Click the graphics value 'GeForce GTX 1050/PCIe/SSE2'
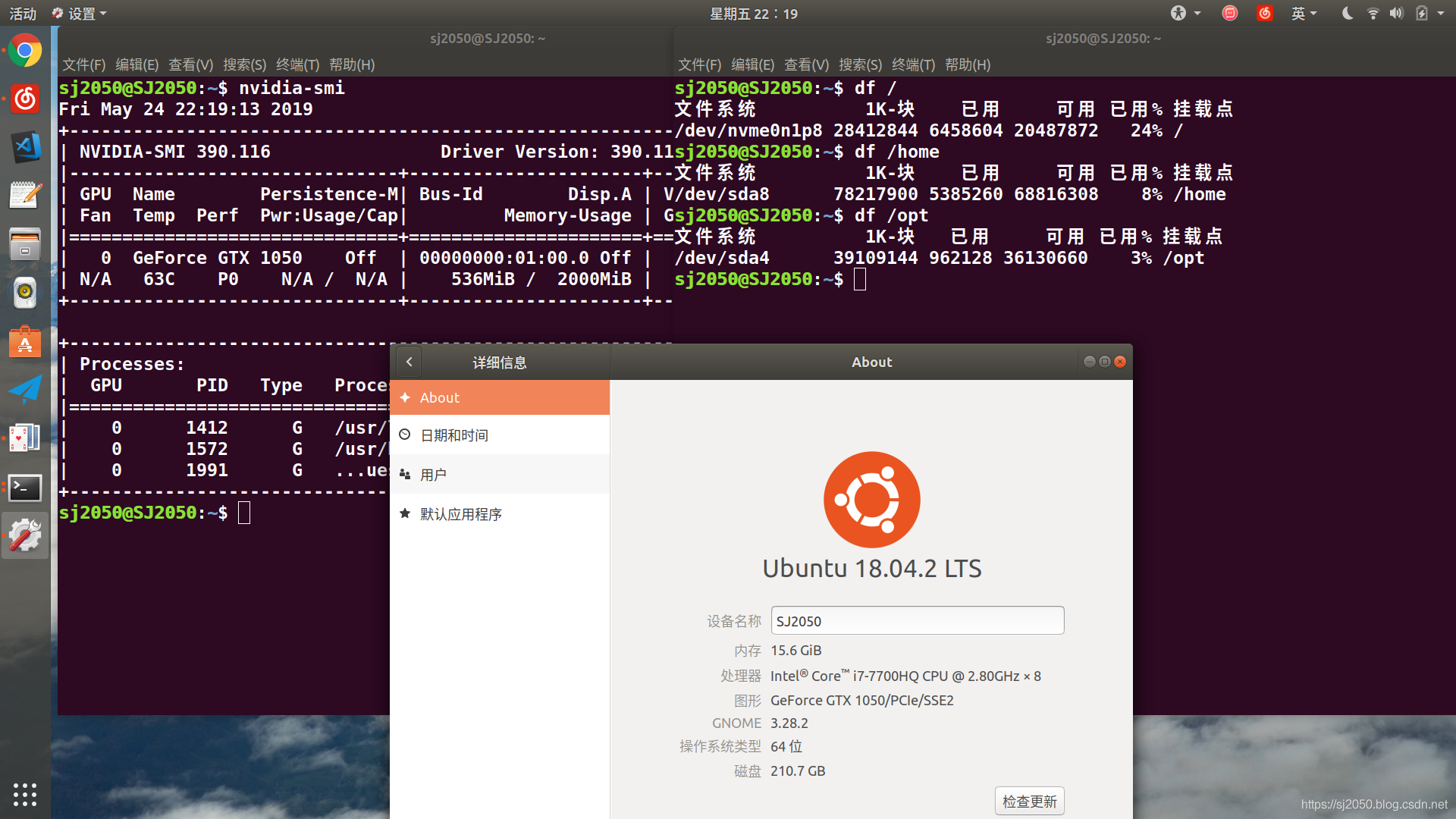The image size is (1456, 819). pos(862,700)
